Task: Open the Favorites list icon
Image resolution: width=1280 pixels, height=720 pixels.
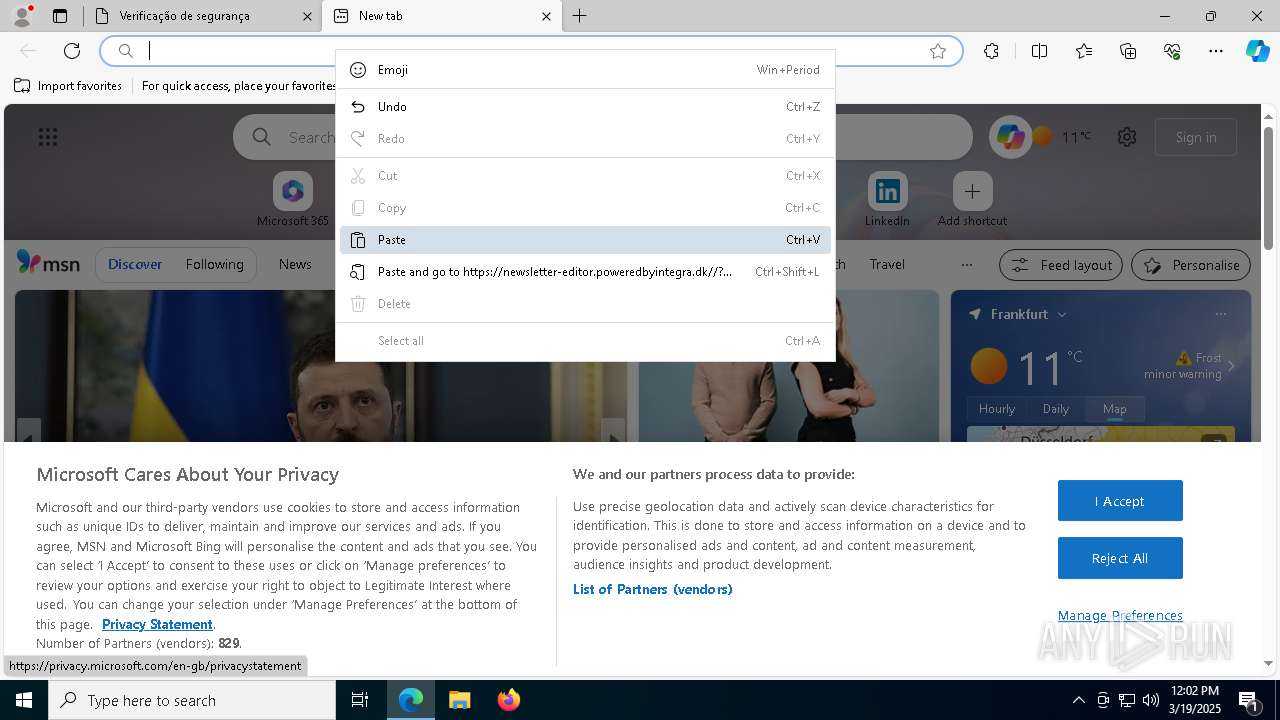Action: [1084, 51]
